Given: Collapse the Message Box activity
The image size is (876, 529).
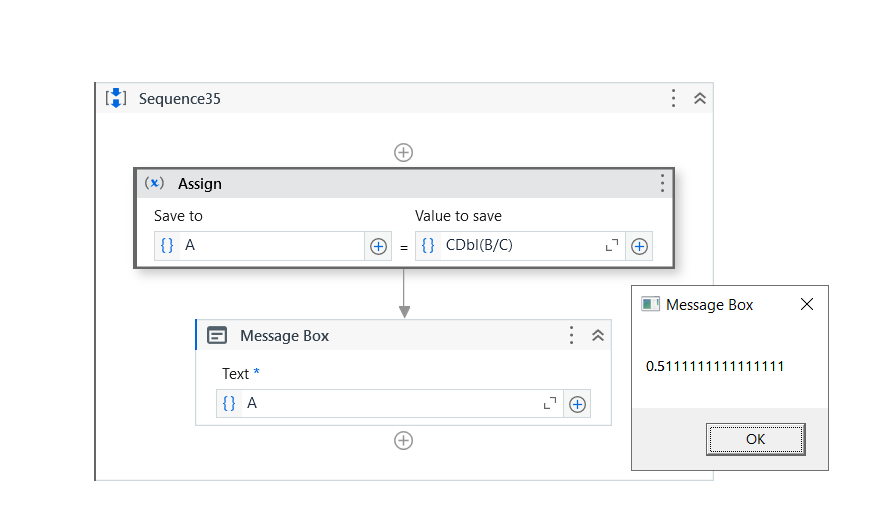Looking at the screenshot, I should 598,335.
